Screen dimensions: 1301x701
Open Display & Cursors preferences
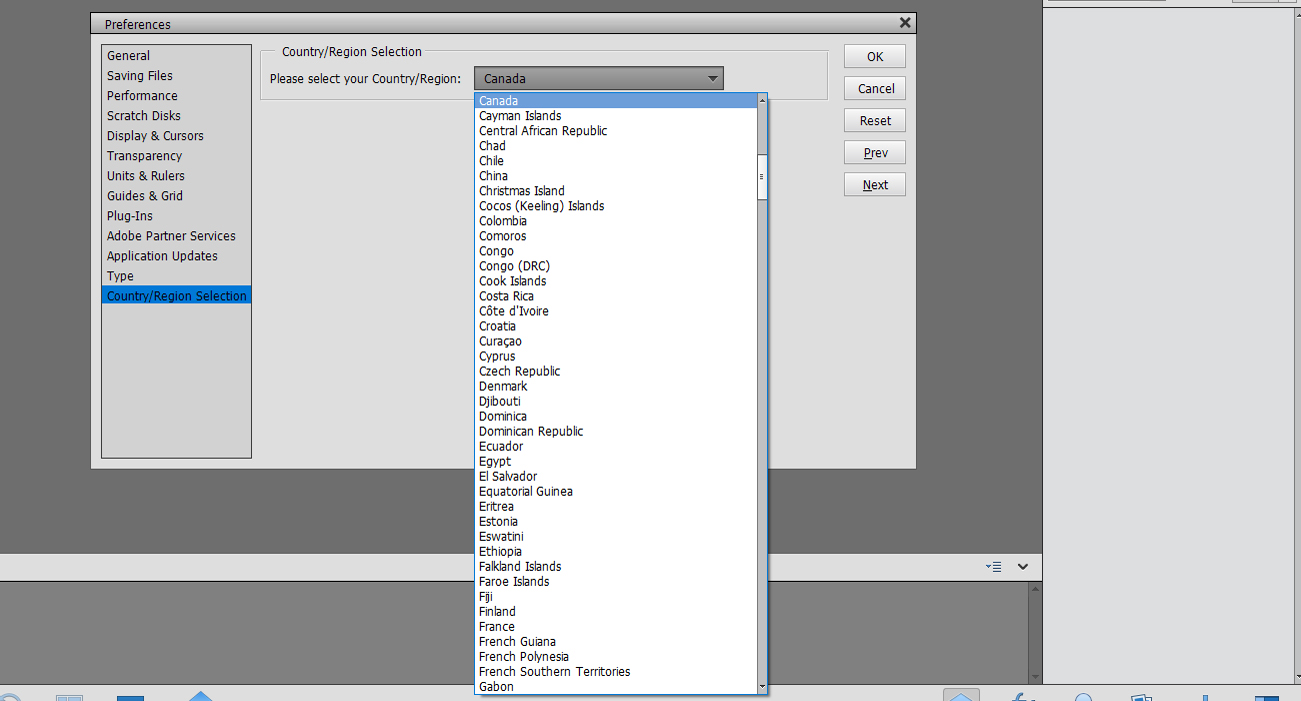point(176,135)
